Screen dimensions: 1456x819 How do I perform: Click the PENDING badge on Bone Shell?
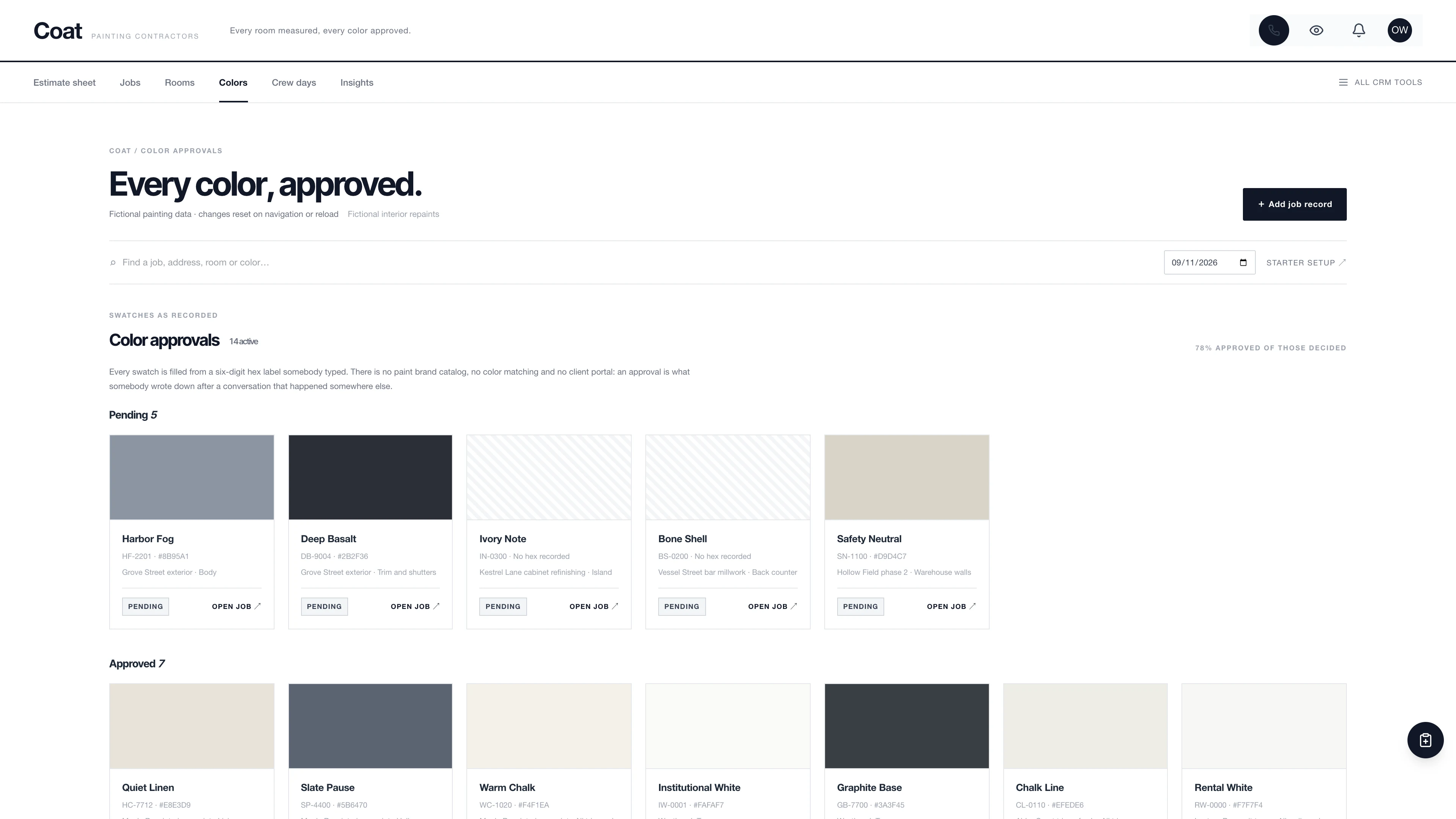point(682,607)
